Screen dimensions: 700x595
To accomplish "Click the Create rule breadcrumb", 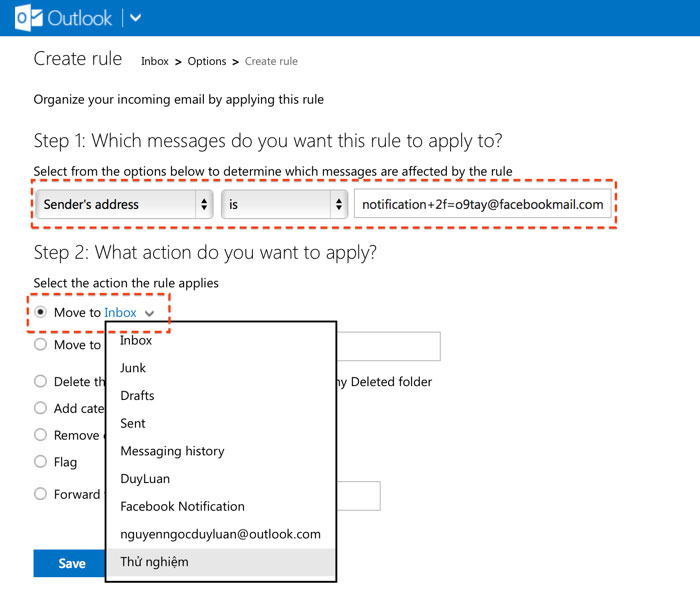I will coord(271,61).
